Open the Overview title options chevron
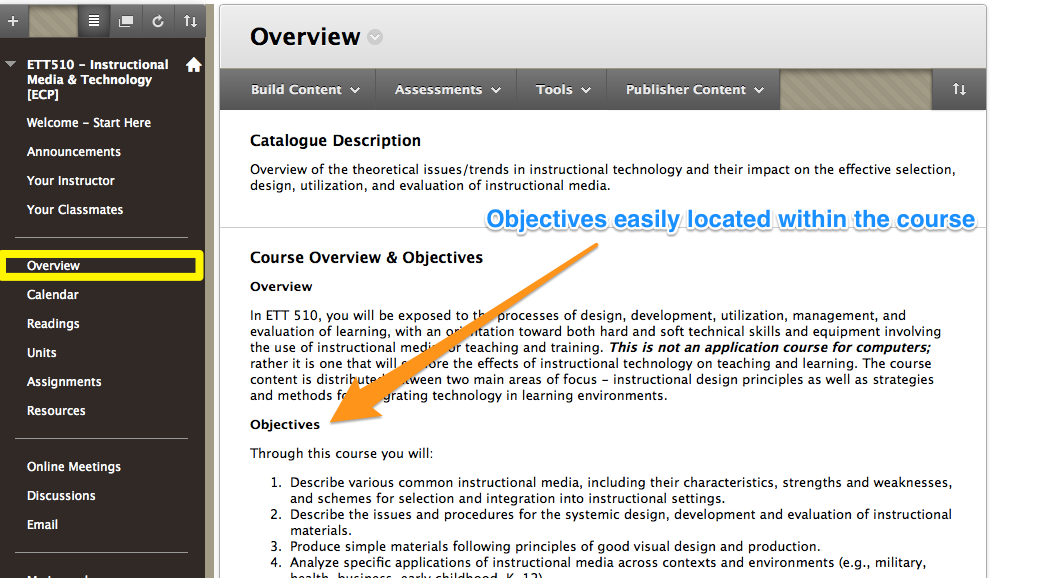The image size is (1043, 578). (375, 37)
